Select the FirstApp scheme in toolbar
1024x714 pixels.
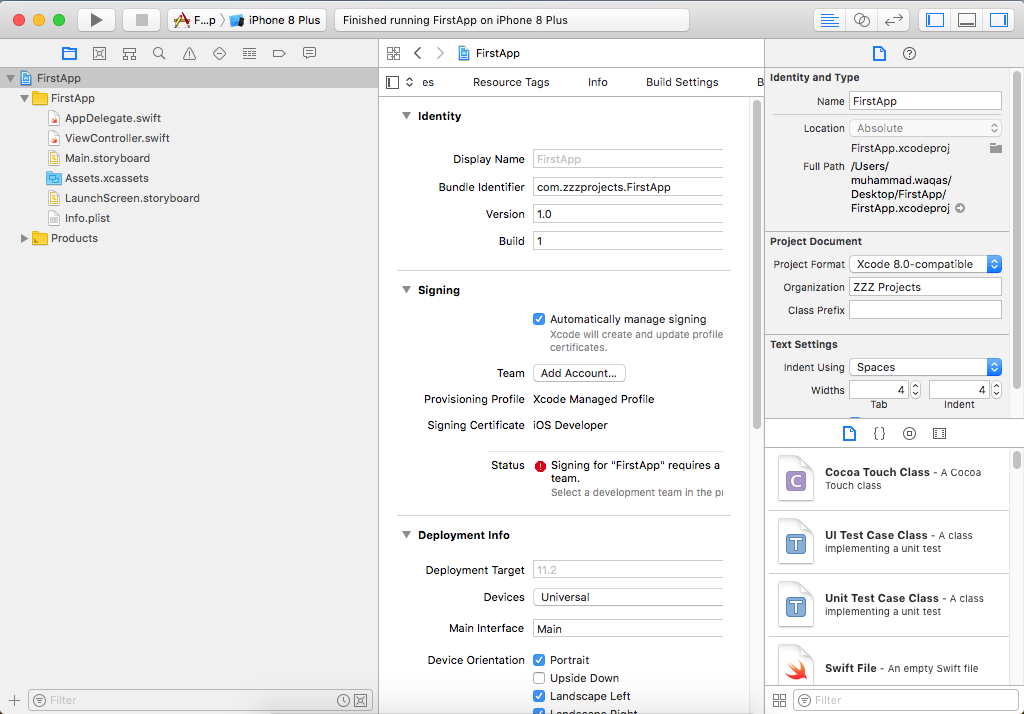click(195, 20)
